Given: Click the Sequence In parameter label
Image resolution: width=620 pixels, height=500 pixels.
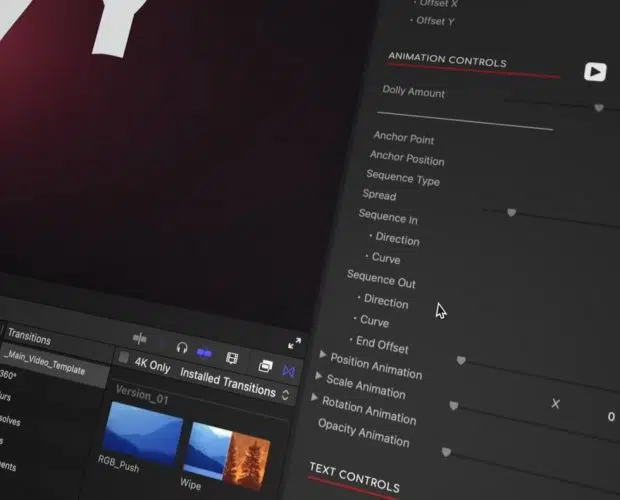Looking at the screenshot, I should coord(388,217).
